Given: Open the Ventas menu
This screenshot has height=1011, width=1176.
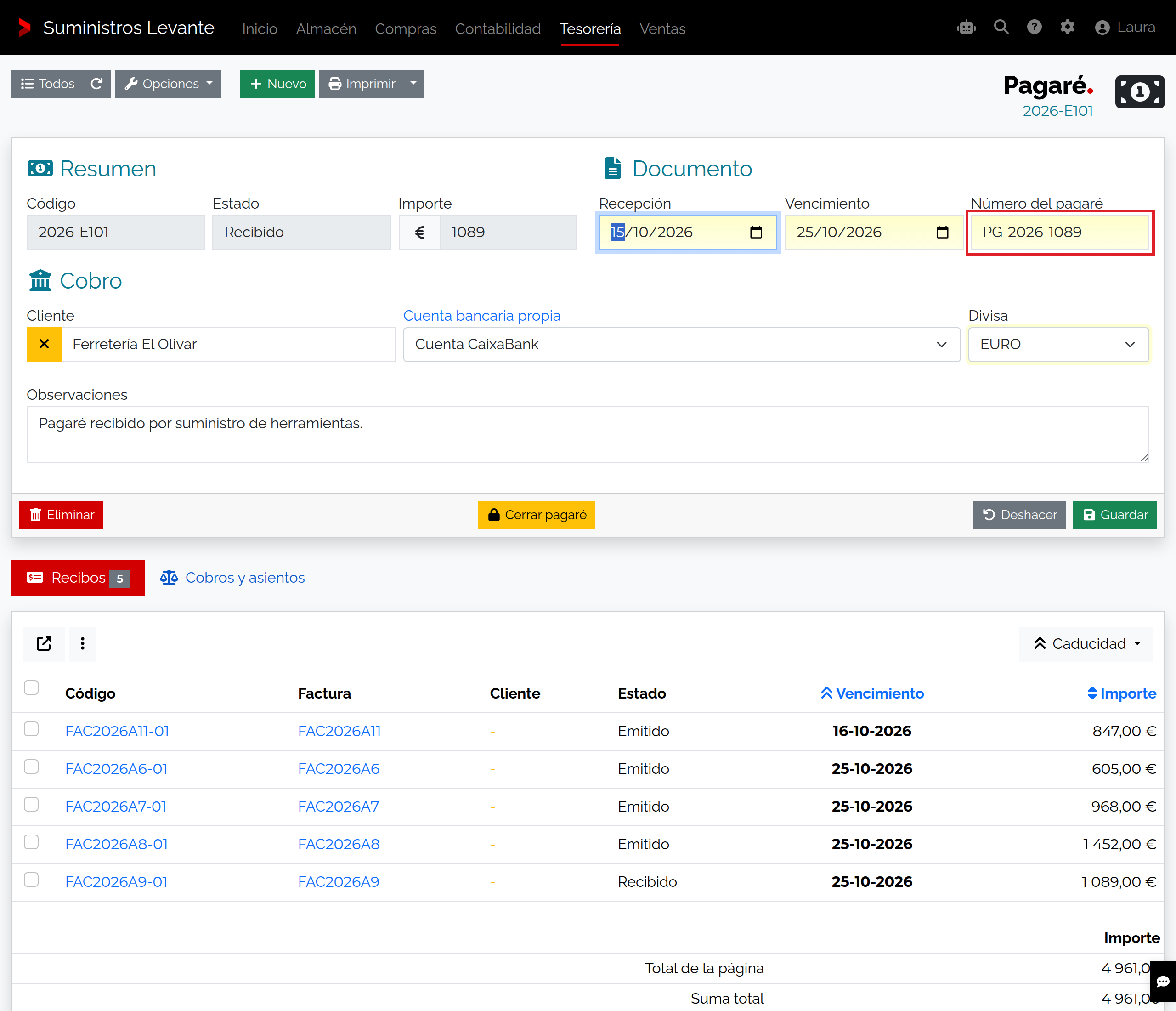Looking at the screenshot, I should [x=662, y=28].
